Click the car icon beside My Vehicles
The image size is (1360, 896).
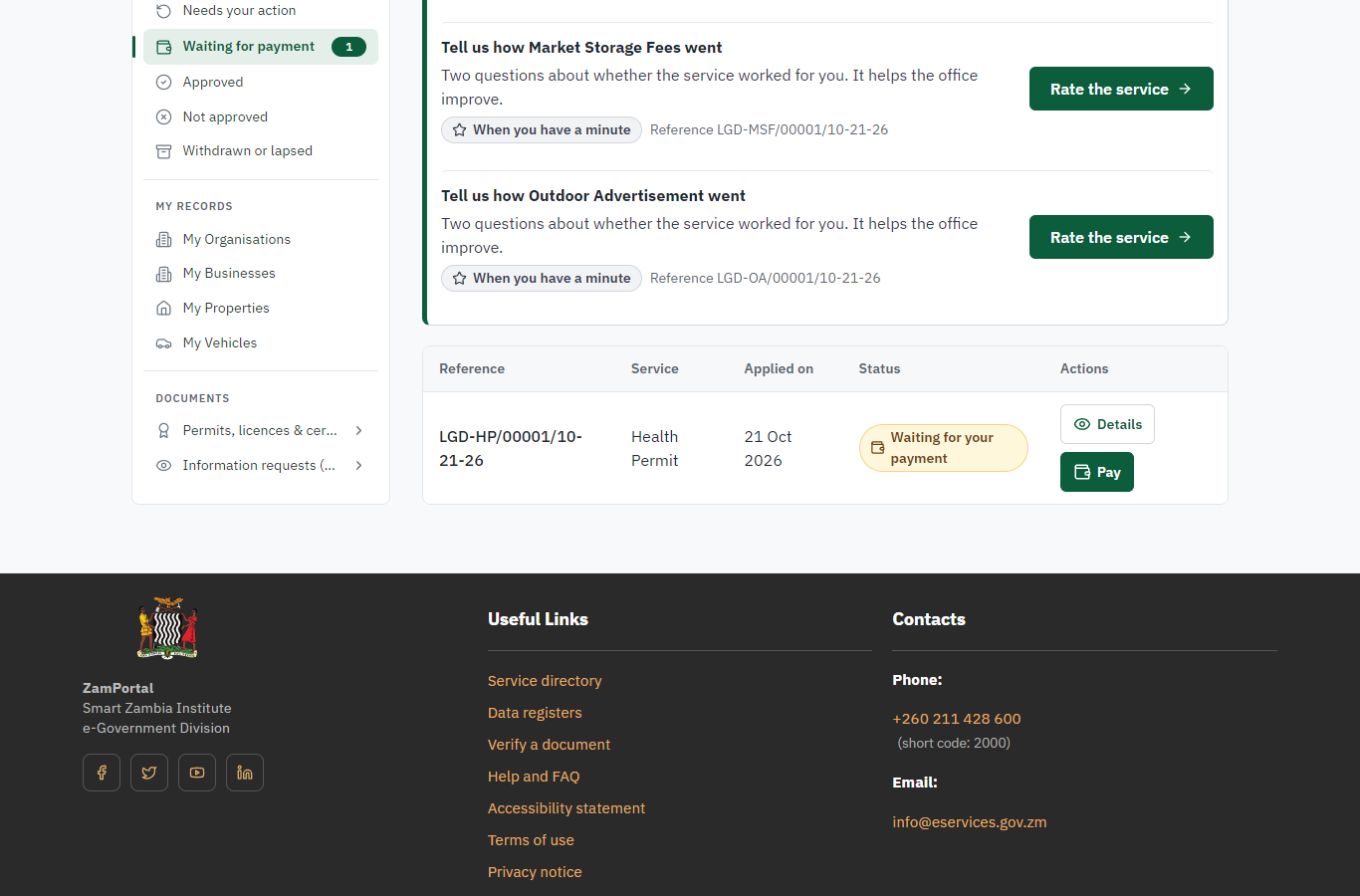pos(164,343)
